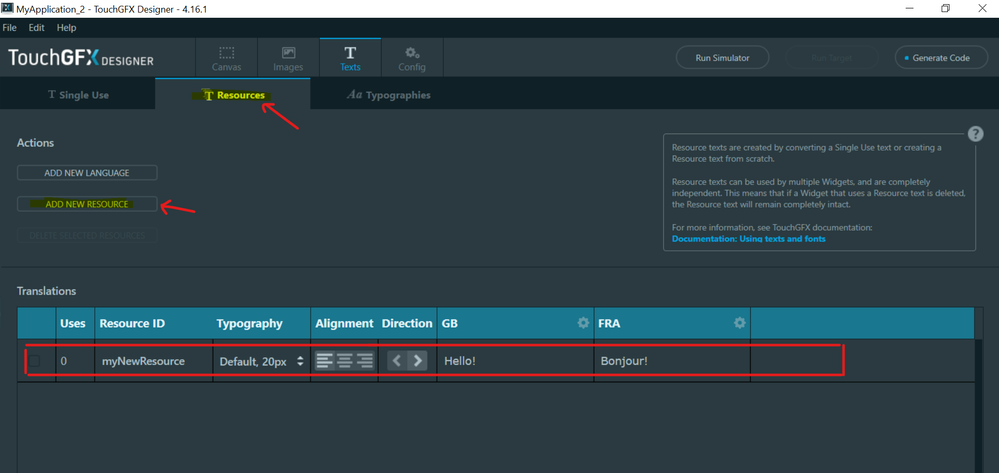The width and height of the screenshot is (999, 473).
Task: Set center text alignment
Action: coord(345,361)
